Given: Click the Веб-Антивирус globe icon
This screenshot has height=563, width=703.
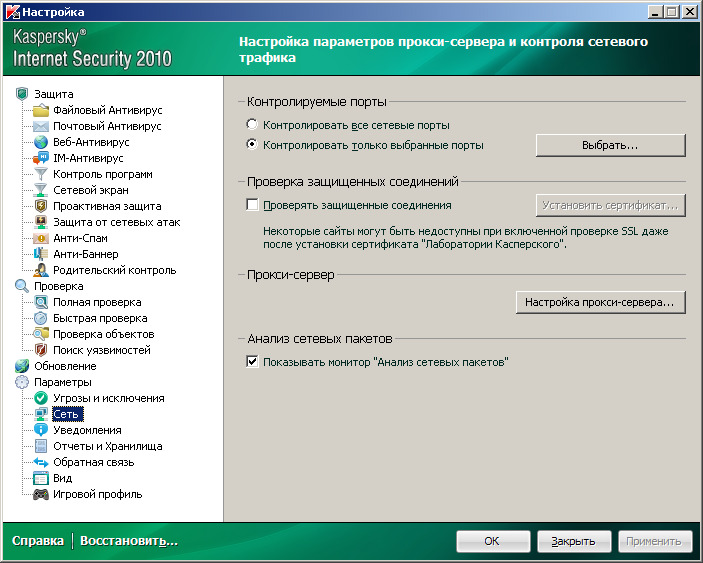Looking at the screenshot, I should coord(41,142).
